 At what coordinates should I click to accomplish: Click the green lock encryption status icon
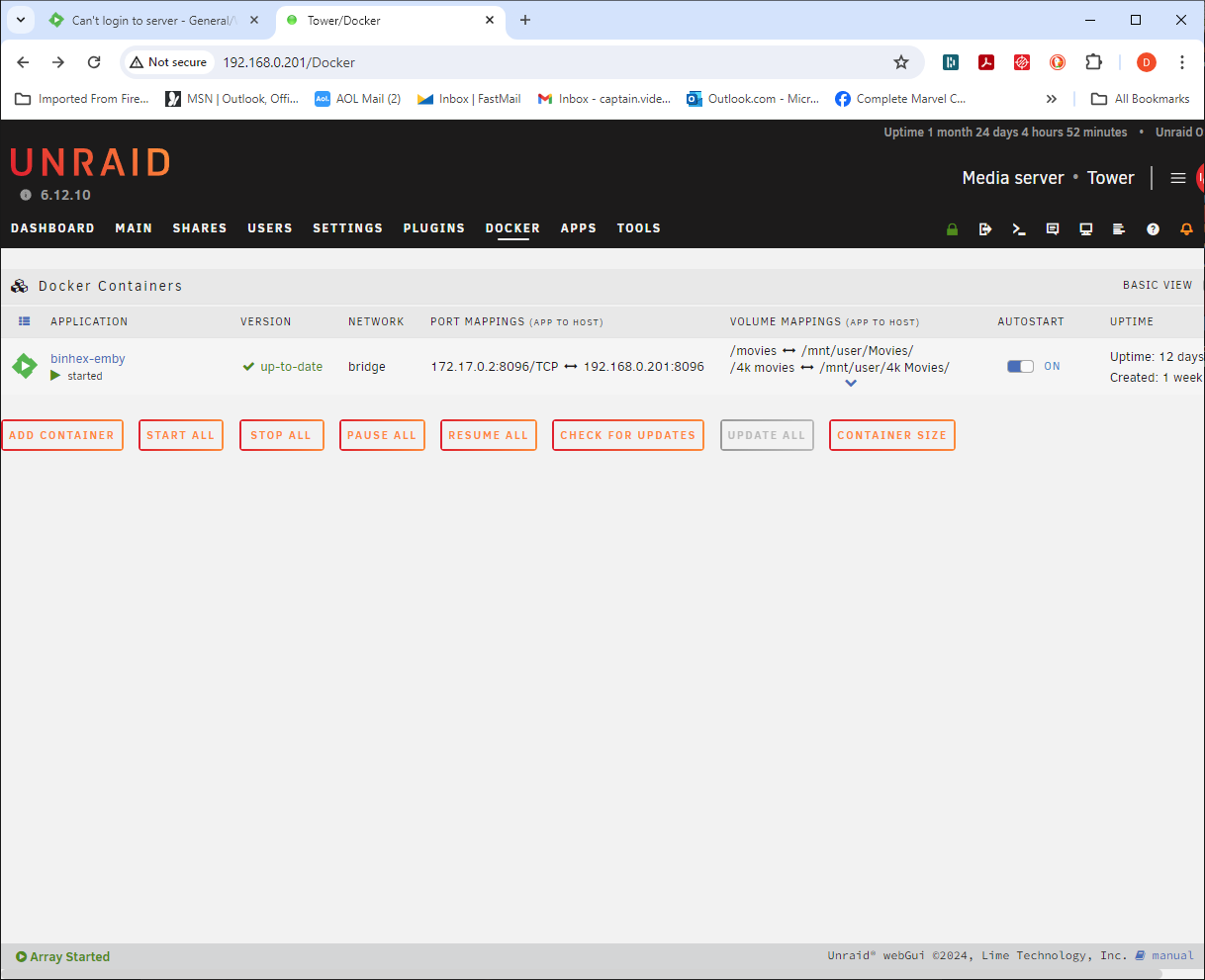coord(952,229)
